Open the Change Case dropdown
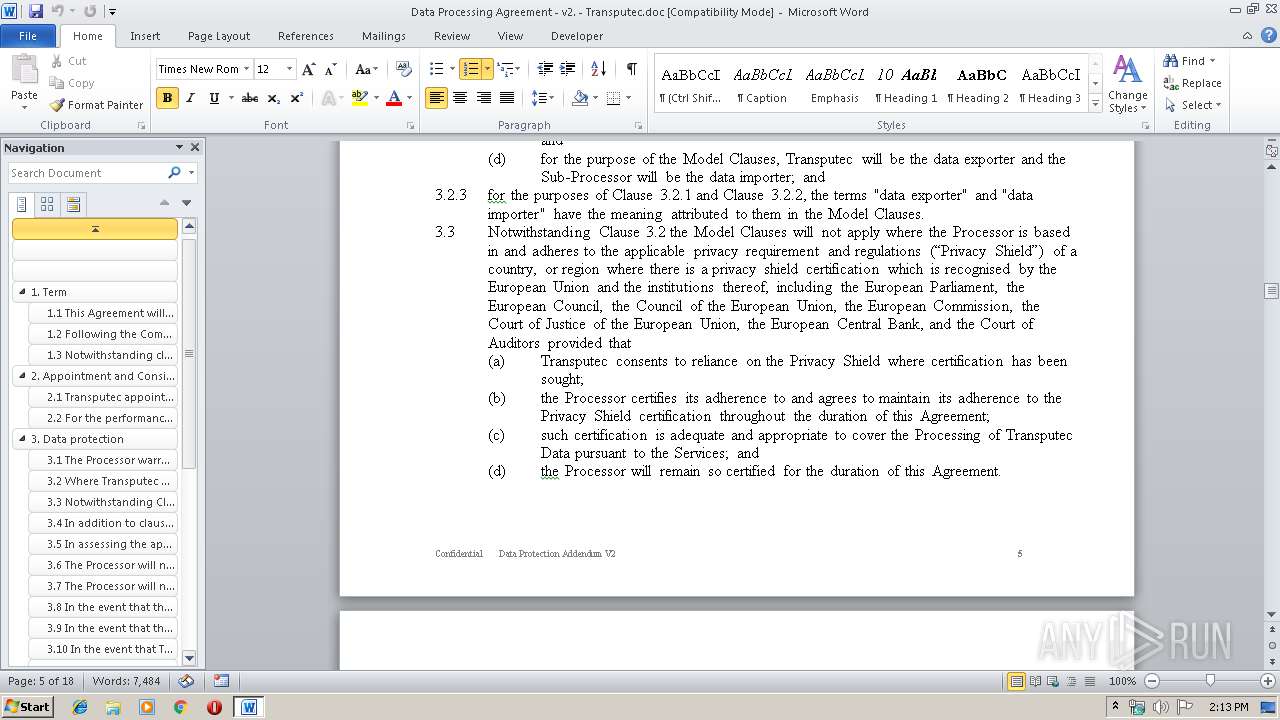The height and width of the screenshot is (720, 1280). coord(366,69)
